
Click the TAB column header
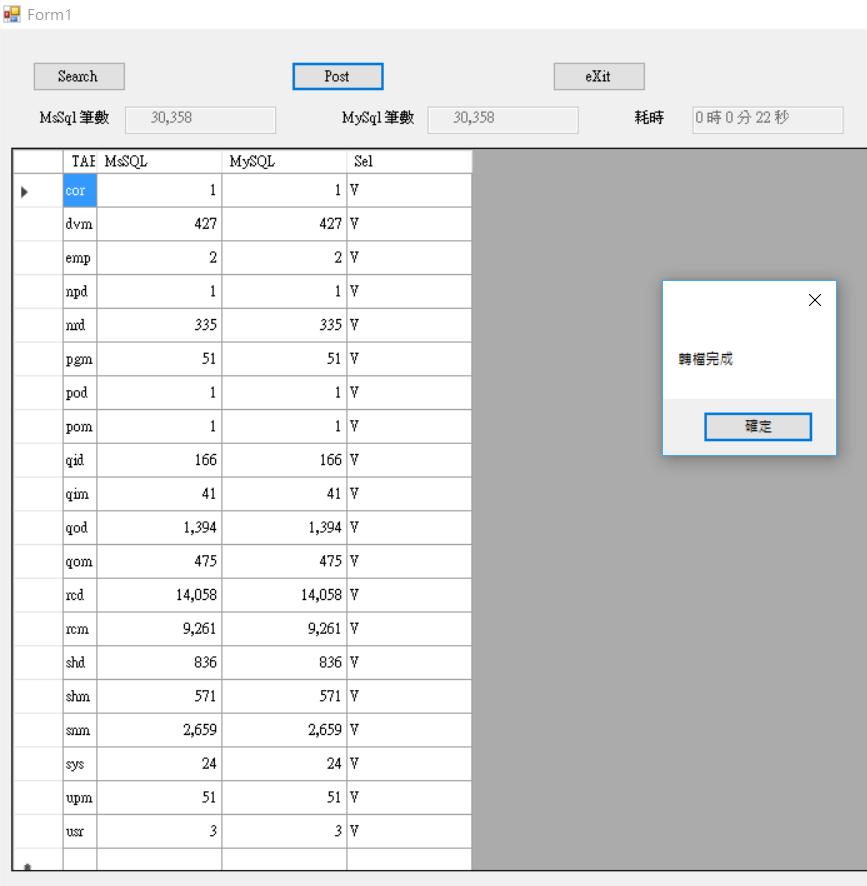[80, 162]
